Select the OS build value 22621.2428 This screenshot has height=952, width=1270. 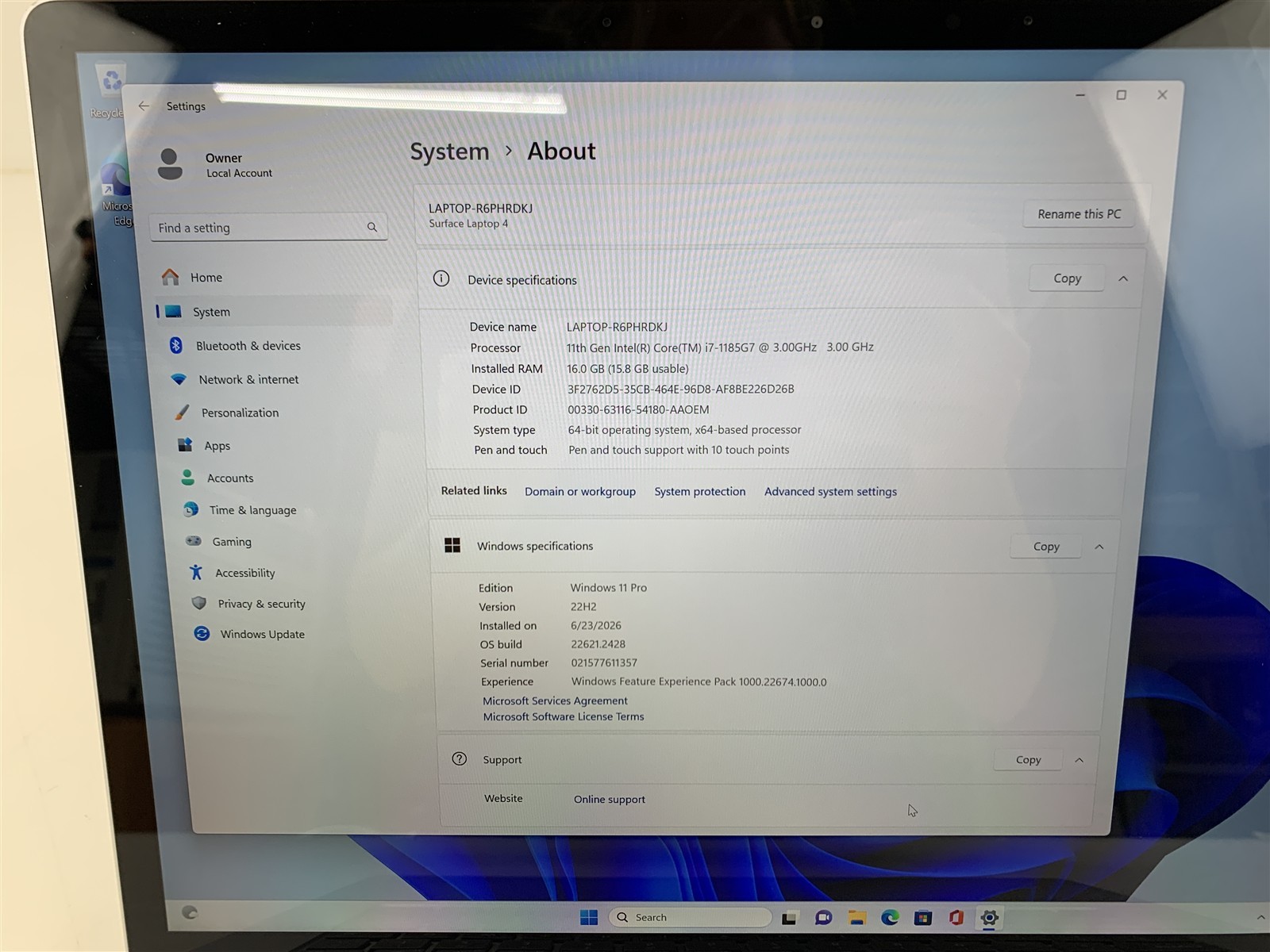[x=598, y=644]
